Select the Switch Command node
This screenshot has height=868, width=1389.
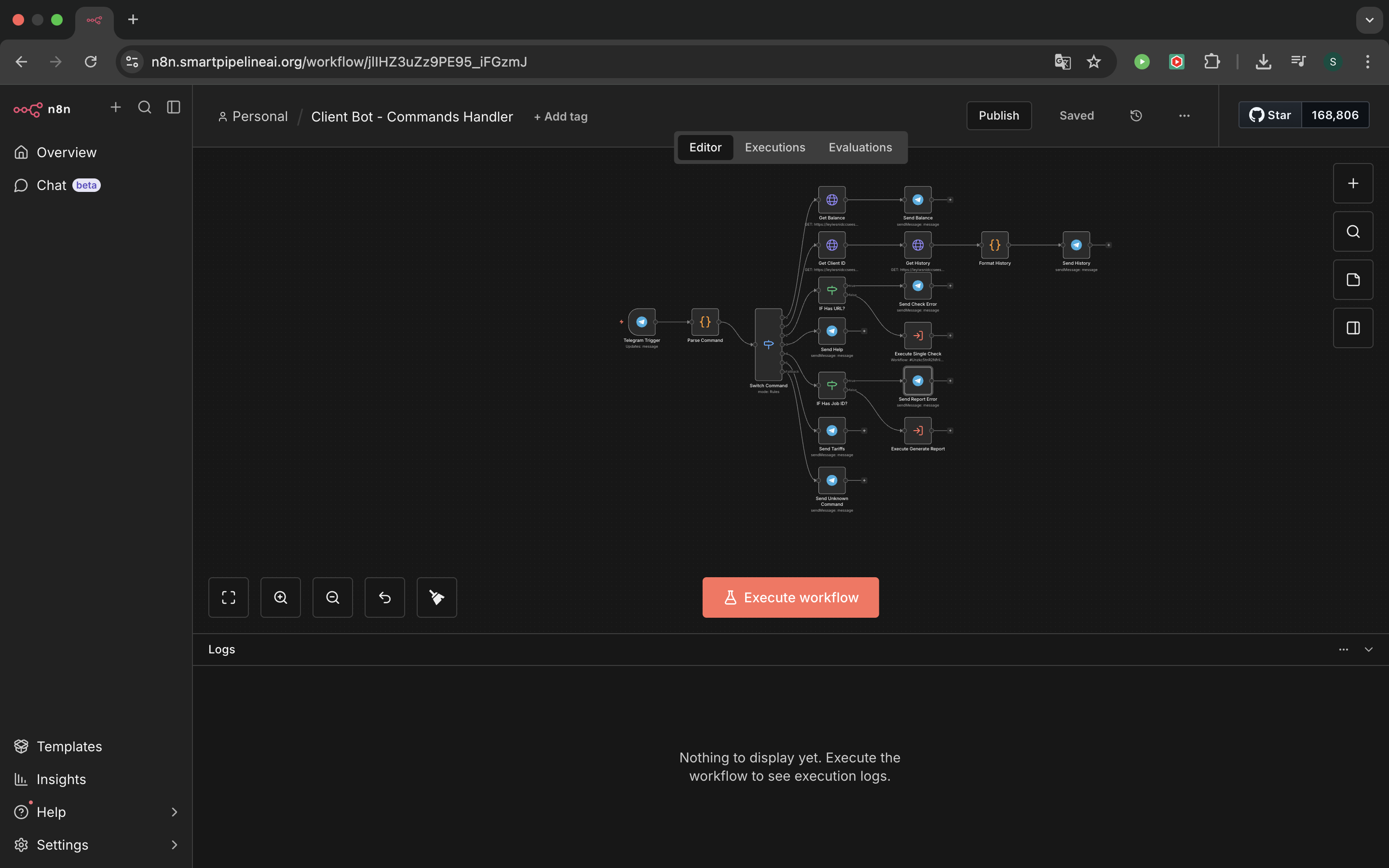[769, 344]
